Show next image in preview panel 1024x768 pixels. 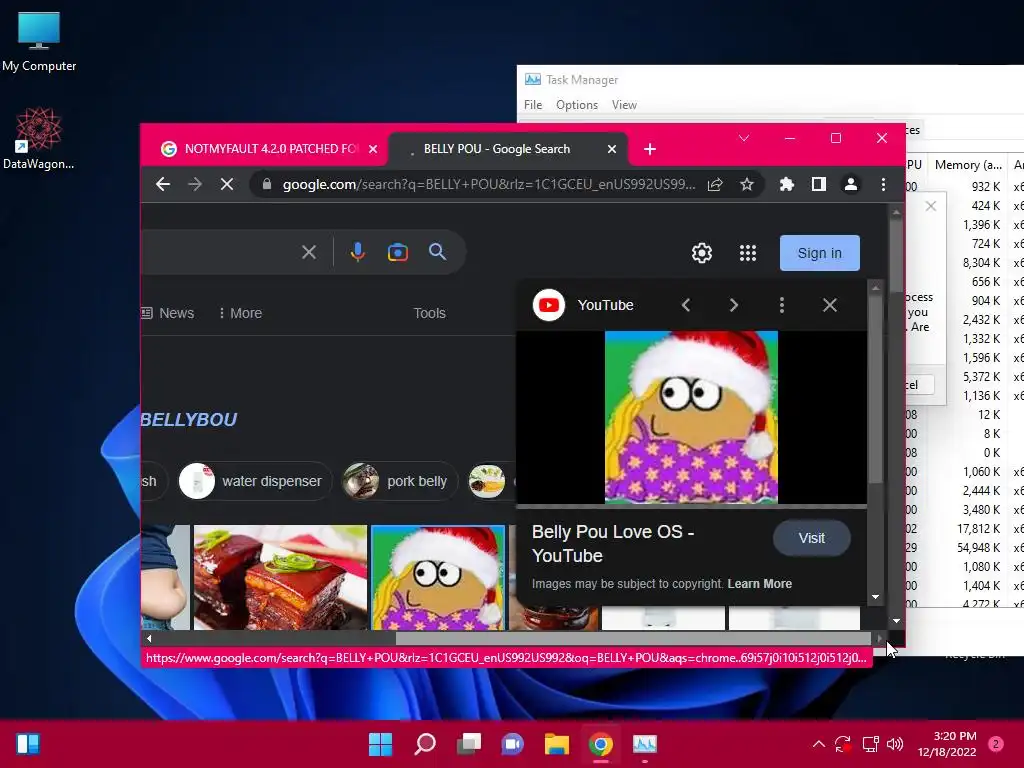click(x=733, y=305)
